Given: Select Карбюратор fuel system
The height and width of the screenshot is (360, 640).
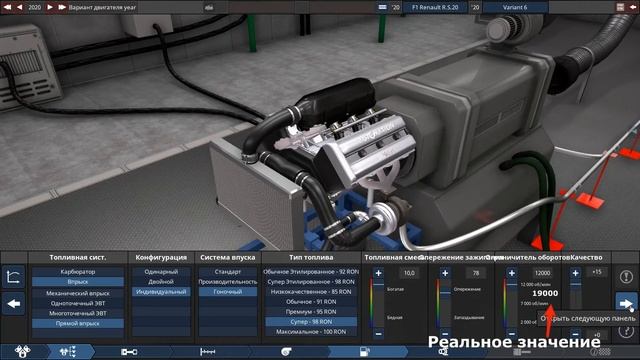Looking at the screenshot, I should tap(78, 272).
